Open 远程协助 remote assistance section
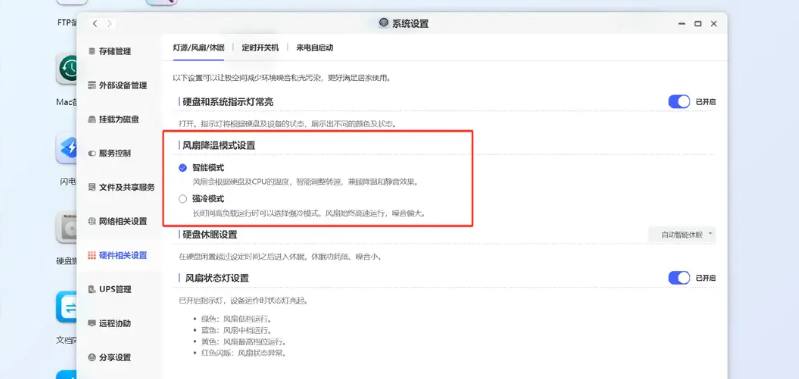Image resolution: width=799 pixels, height=379 pixels. pos(110,323)
